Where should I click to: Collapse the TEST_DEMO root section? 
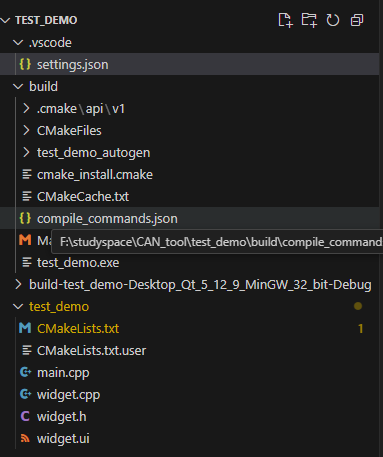pyautogui.click(x=5, y=20)
